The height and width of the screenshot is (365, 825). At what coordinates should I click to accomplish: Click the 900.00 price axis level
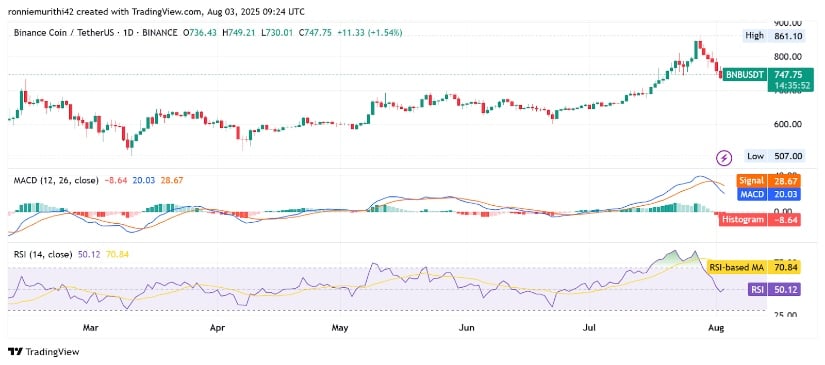point(787,23)
